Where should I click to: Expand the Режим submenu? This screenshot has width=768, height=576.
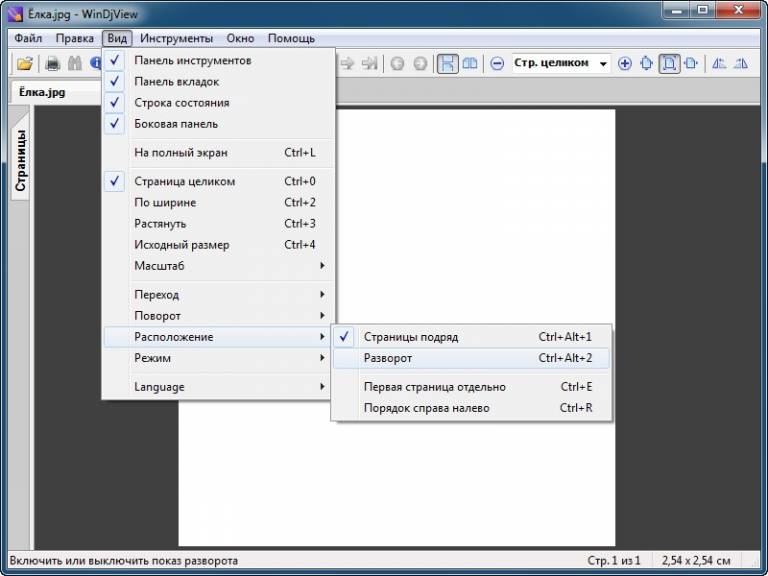click(x=218, y=358)
